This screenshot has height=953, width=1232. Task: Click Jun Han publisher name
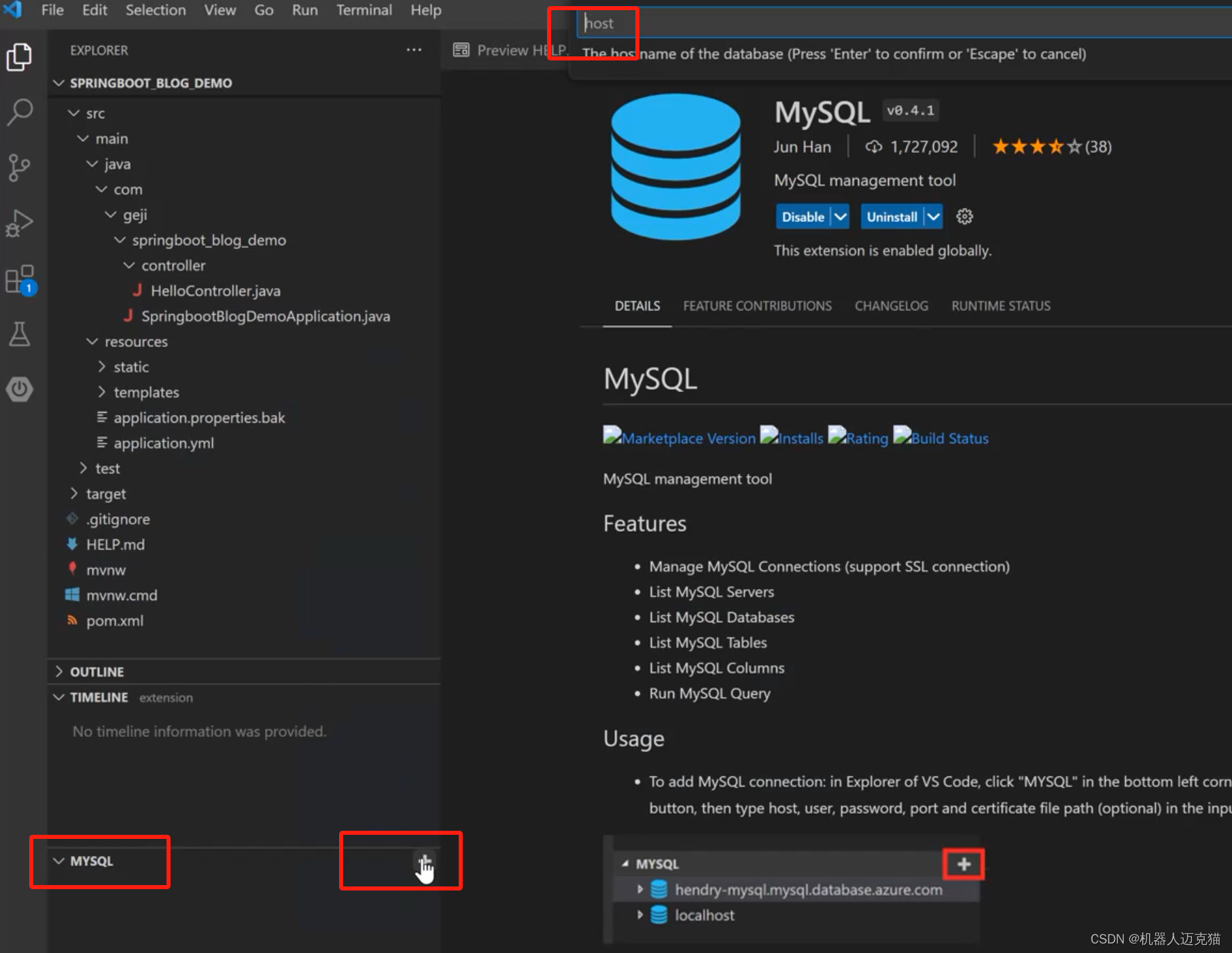point(802,147)
